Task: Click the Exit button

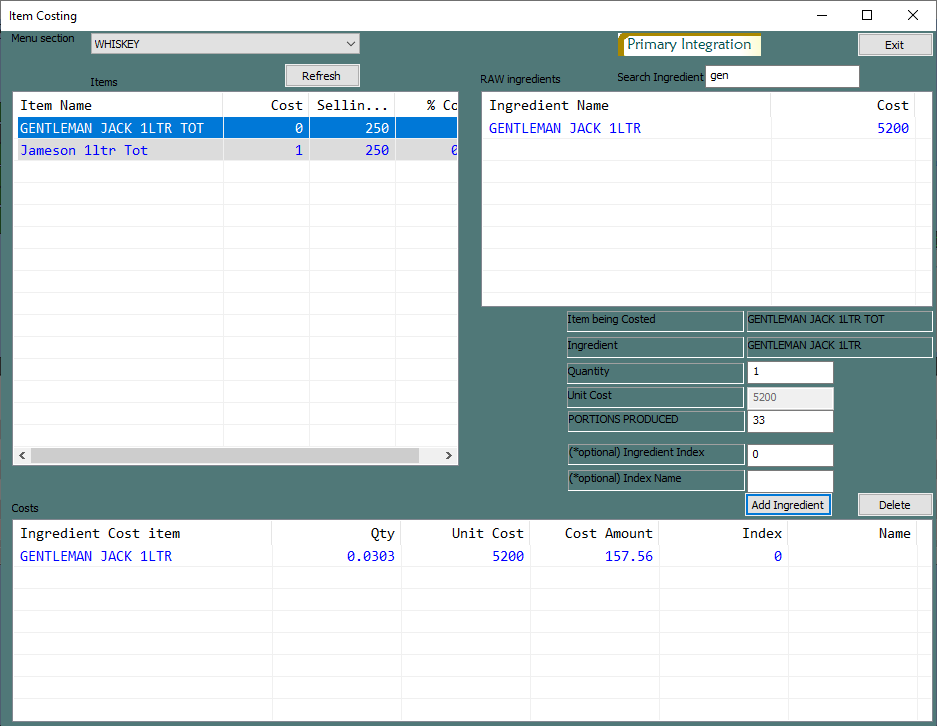Action: click(895, 45)
